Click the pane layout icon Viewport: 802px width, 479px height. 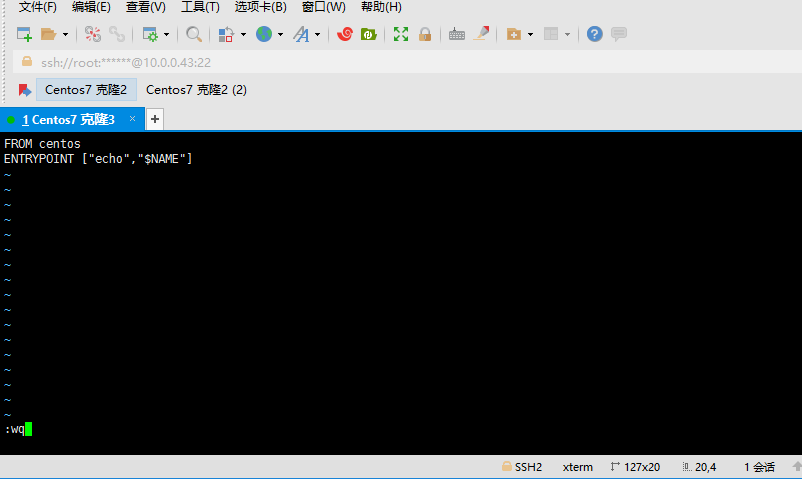pyautogui.click(x=551, y=34)
